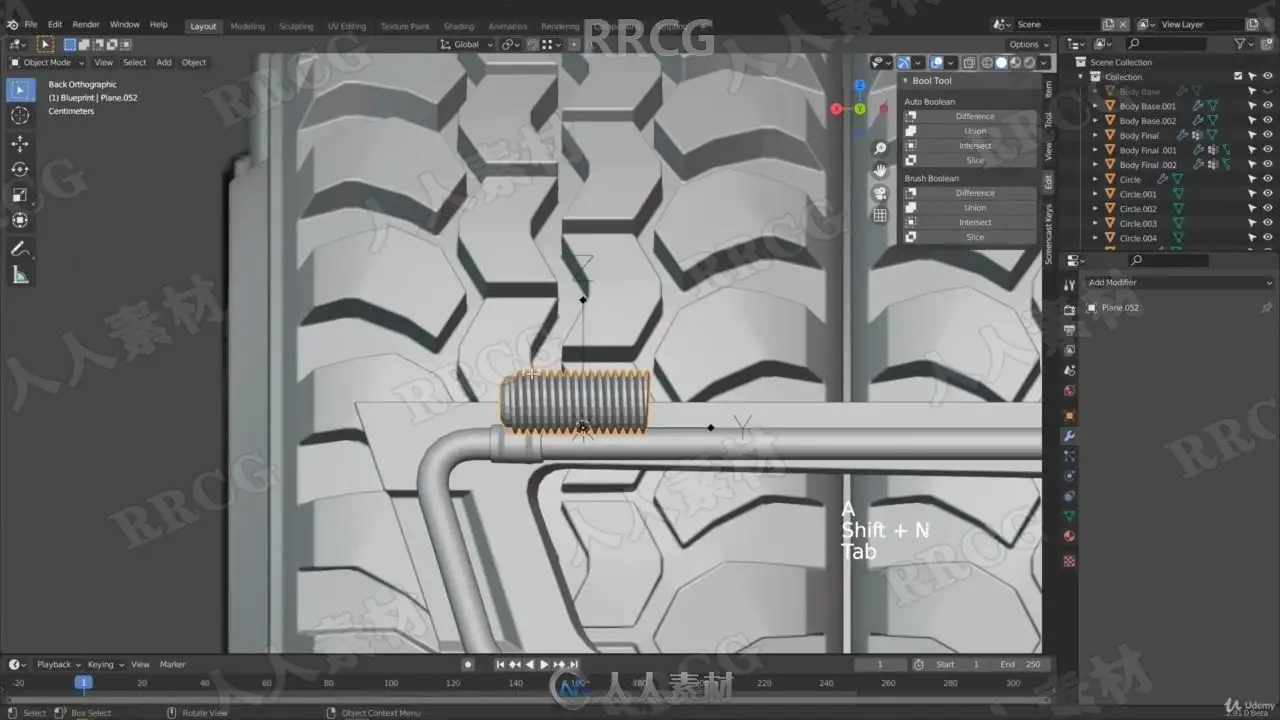Open View Layer properties tab
Screen dimensions: 1280x720
point(1069,350)
